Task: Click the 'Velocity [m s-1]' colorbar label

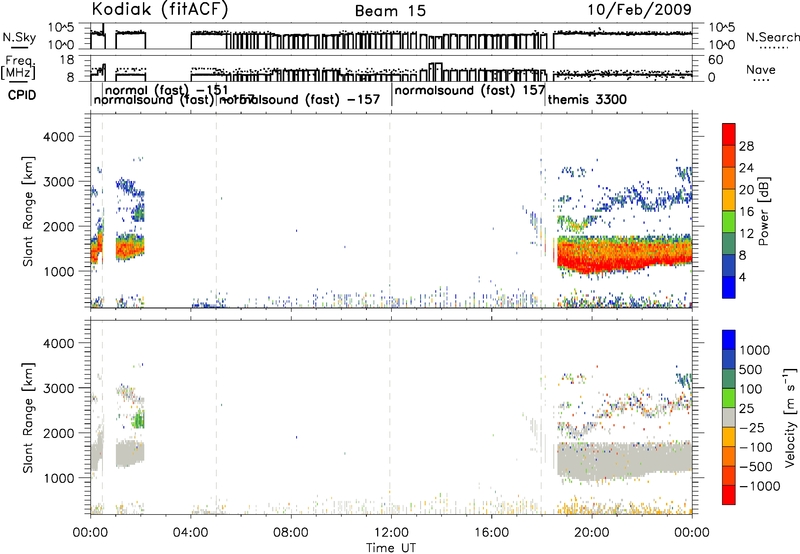Action: pos(790,417)
